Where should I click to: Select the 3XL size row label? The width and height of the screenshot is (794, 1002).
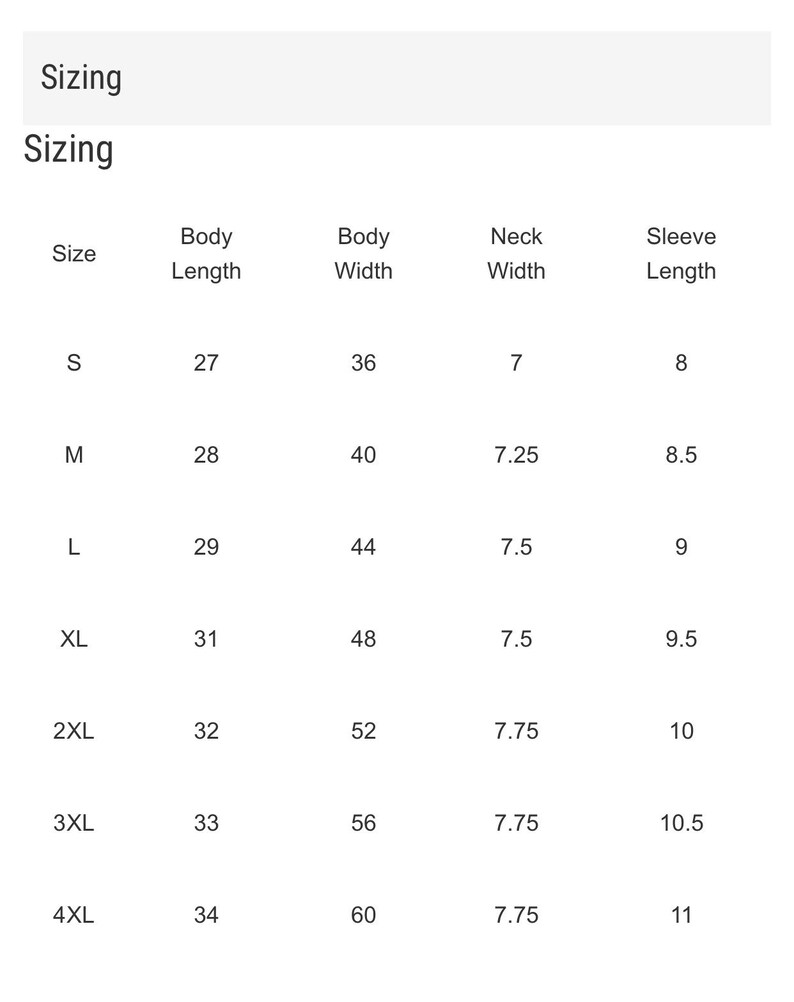[74, 823]
